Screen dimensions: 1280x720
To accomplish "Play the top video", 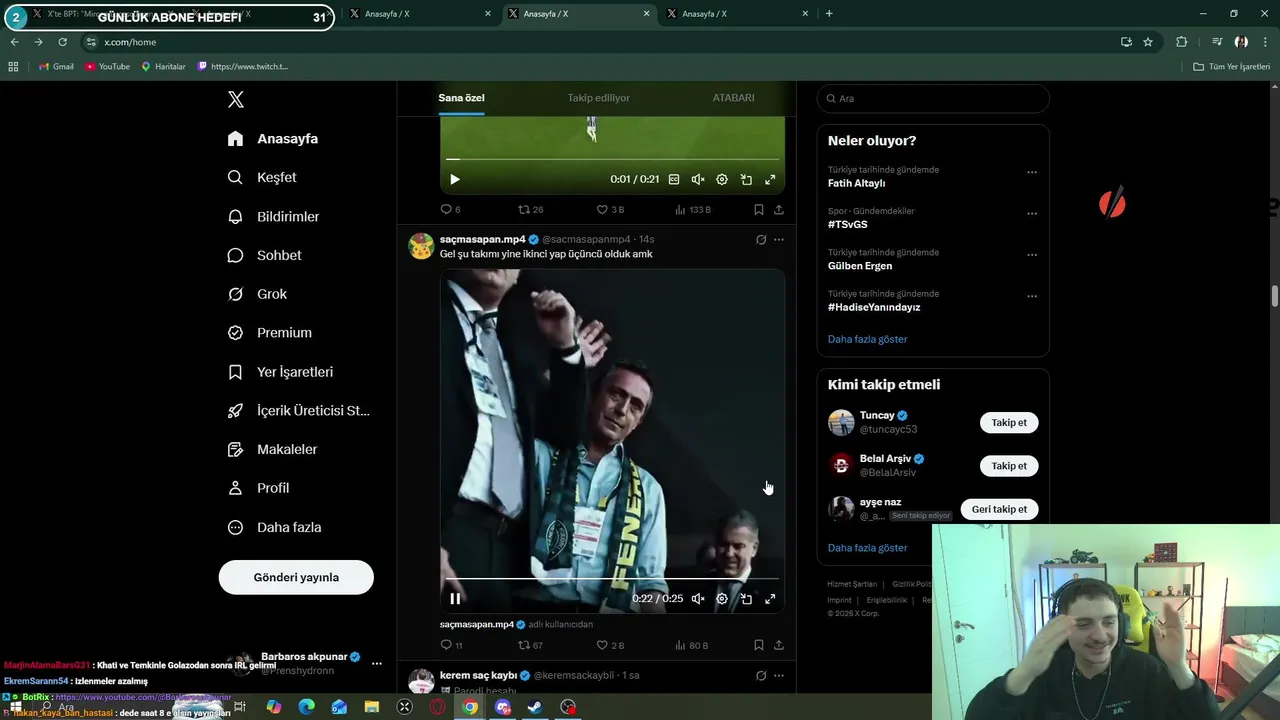I will click(x=455, y=180).
